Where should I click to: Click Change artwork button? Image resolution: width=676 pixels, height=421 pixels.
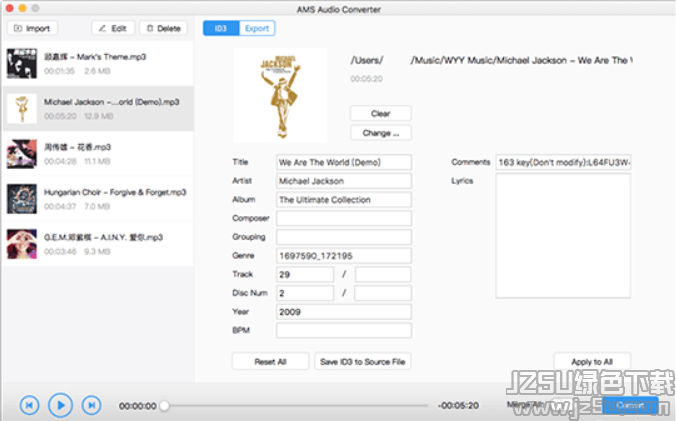381,133
